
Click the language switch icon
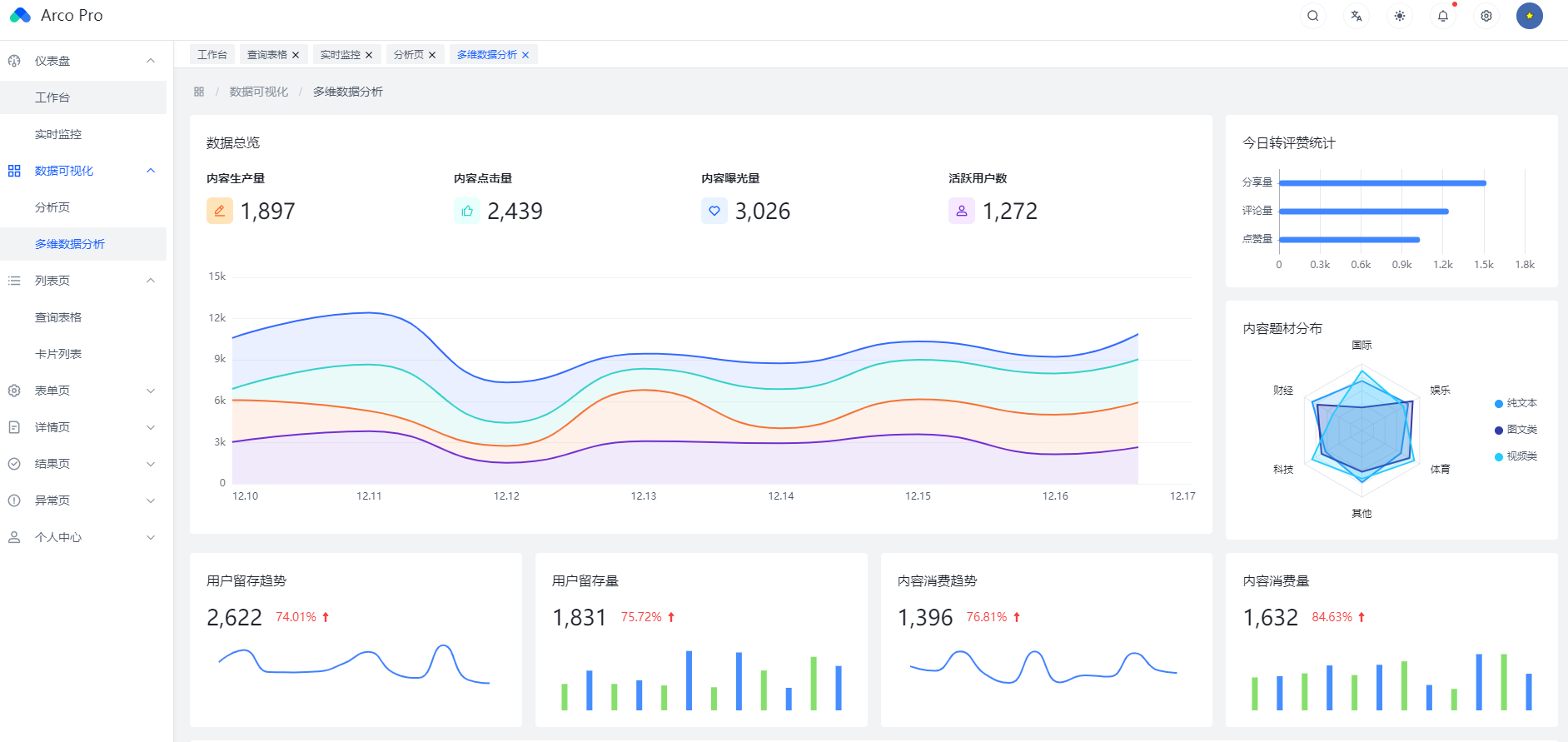click(x=1356, y=16)
